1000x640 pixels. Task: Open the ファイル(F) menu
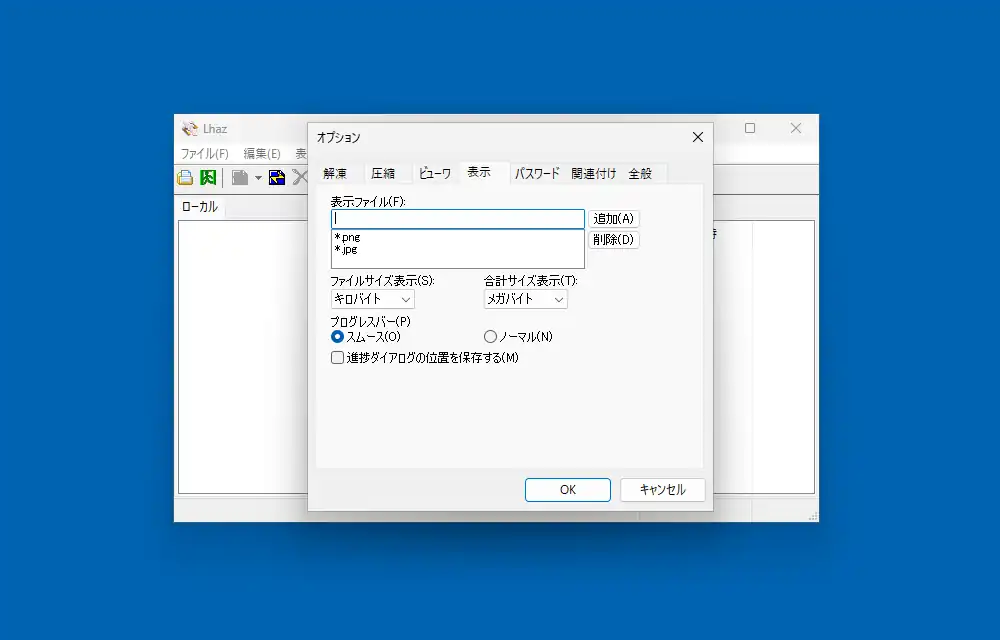pyautogui.click(x=204, y=154)
